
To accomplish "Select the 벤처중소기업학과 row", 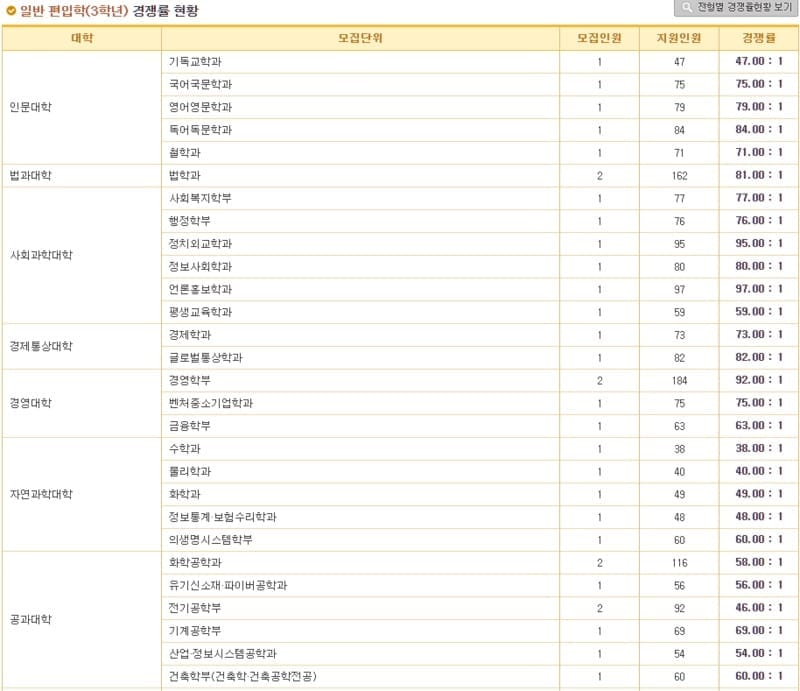I will (480, 403).
